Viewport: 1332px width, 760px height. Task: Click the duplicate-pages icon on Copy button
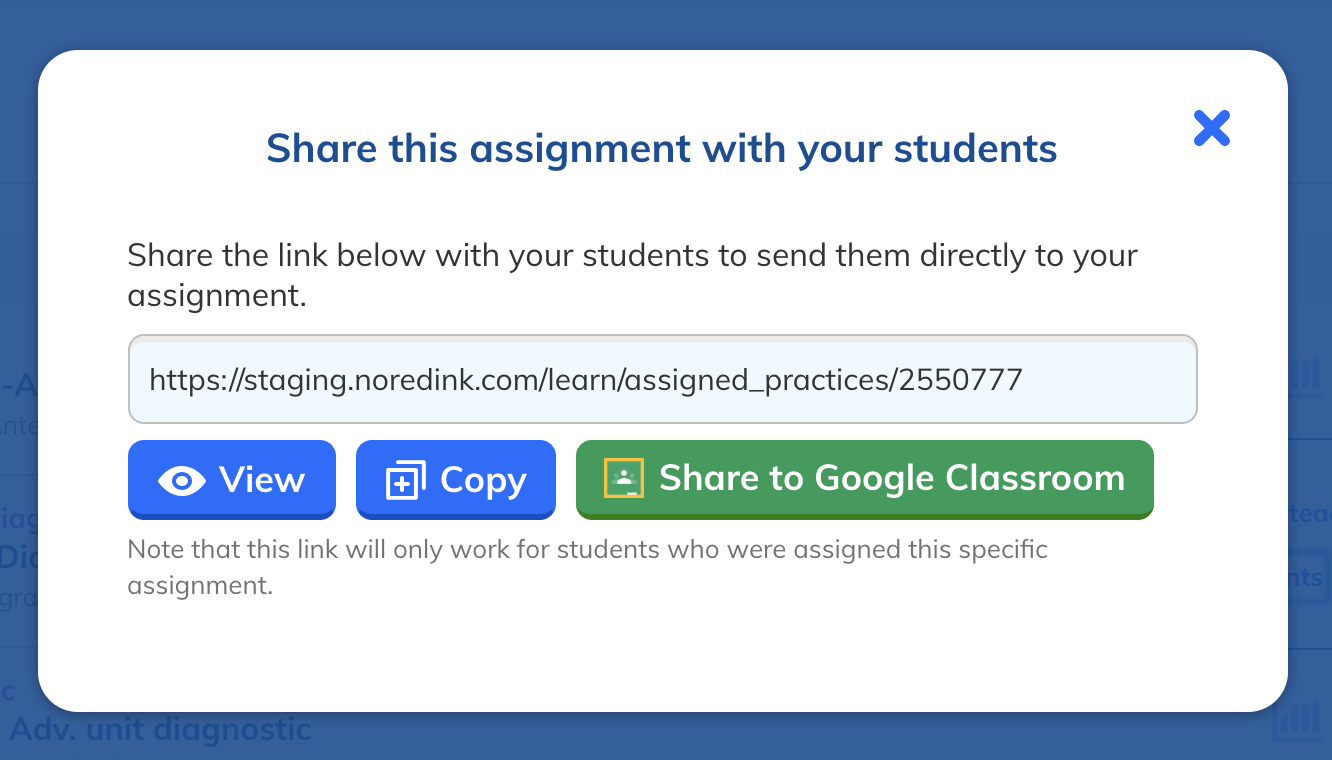(406, 481)
